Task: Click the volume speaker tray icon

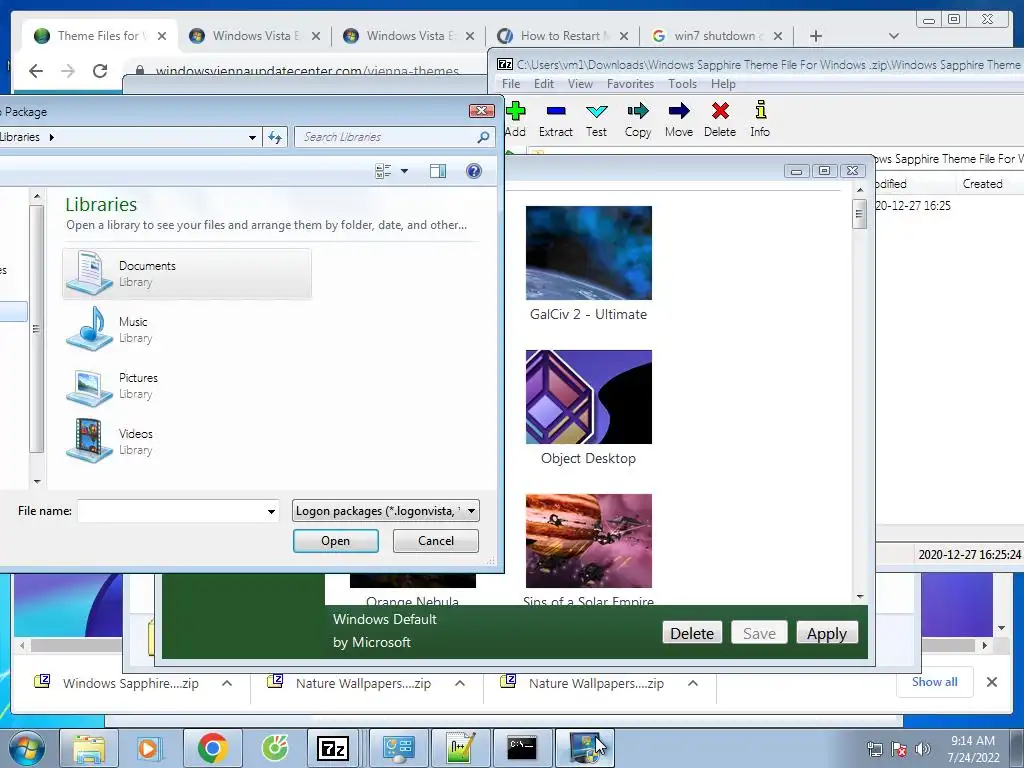Action: coord(923,750)
